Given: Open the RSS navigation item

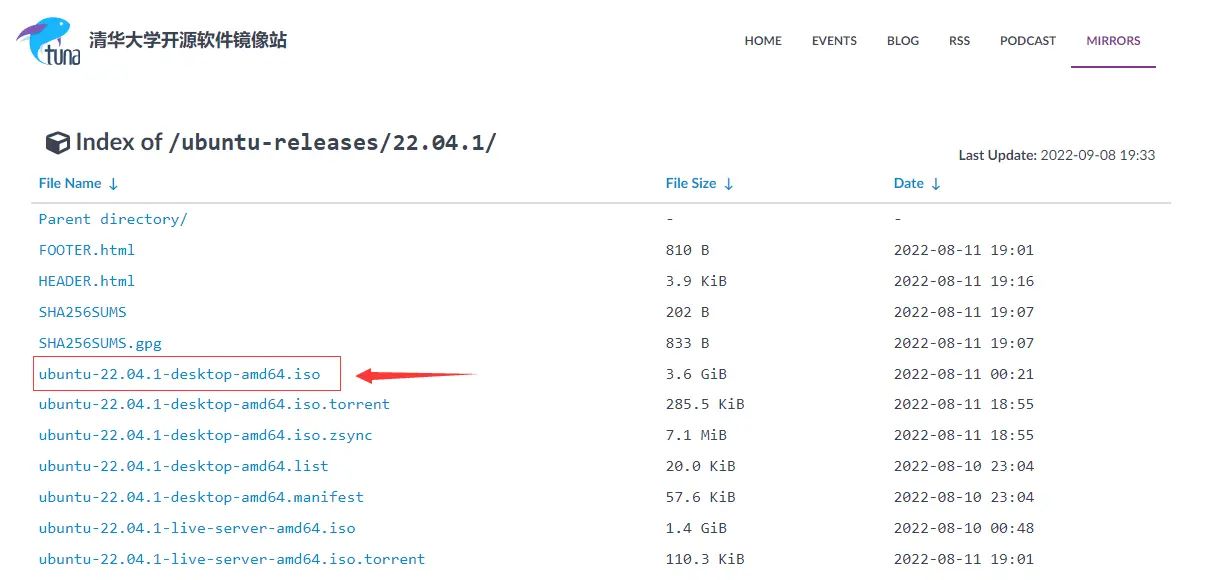Looking at the screenshot, I should tap(959, 41).
